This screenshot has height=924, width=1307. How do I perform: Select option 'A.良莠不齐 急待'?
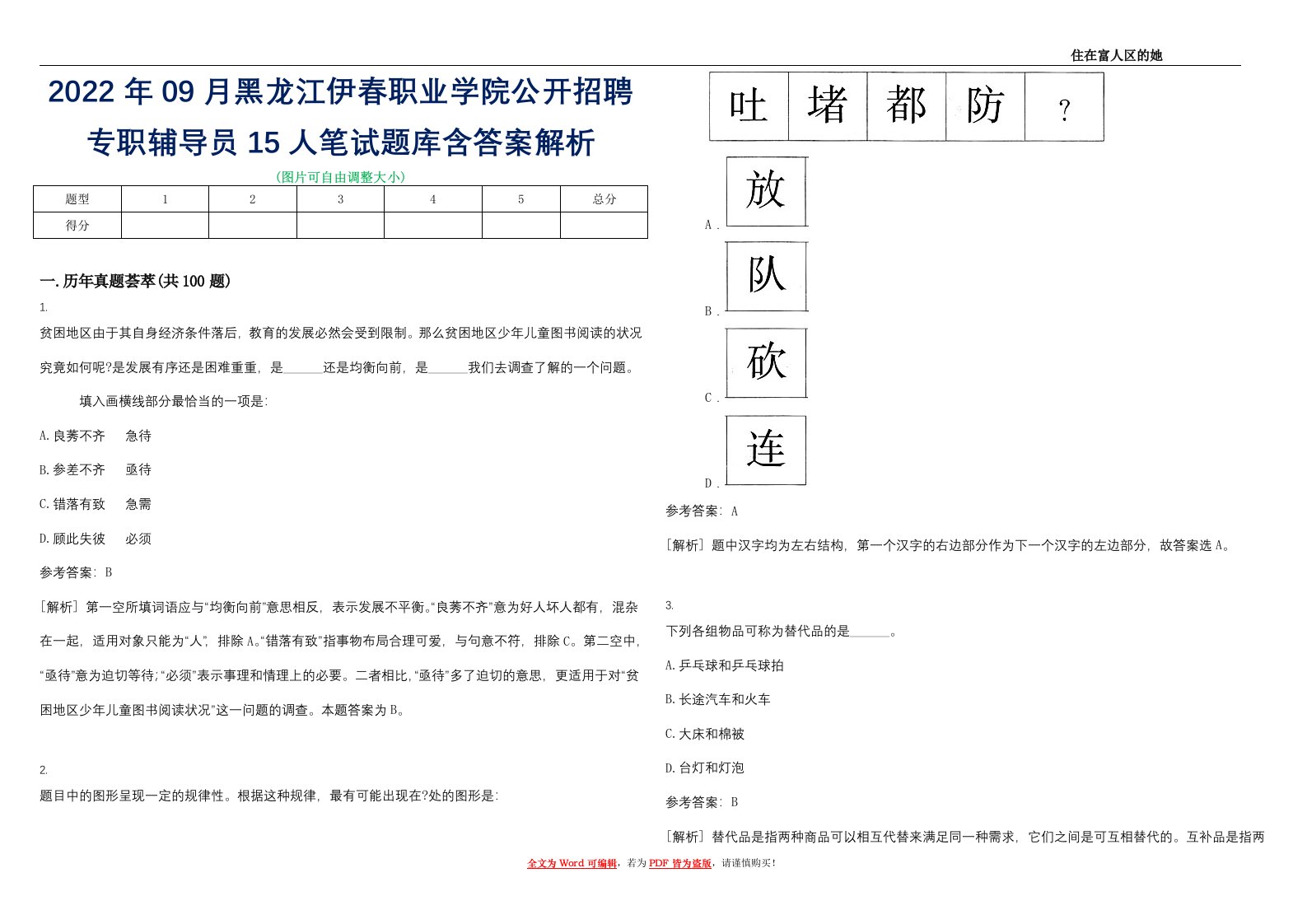click(96, 436)
